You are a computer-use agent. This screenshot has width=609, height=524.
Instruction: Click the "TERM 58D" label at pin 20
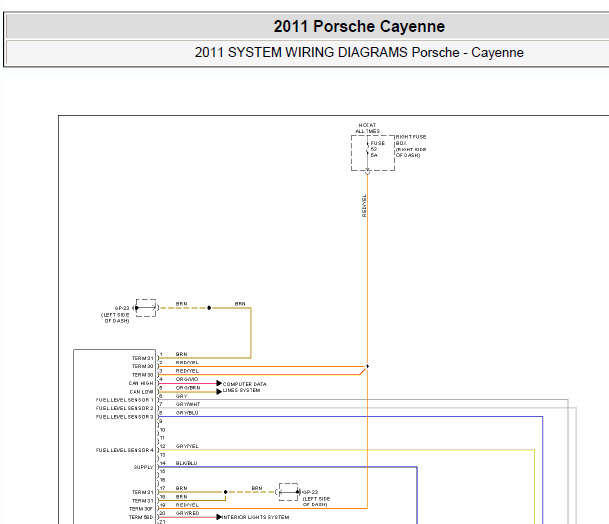[x=141, y=517]
